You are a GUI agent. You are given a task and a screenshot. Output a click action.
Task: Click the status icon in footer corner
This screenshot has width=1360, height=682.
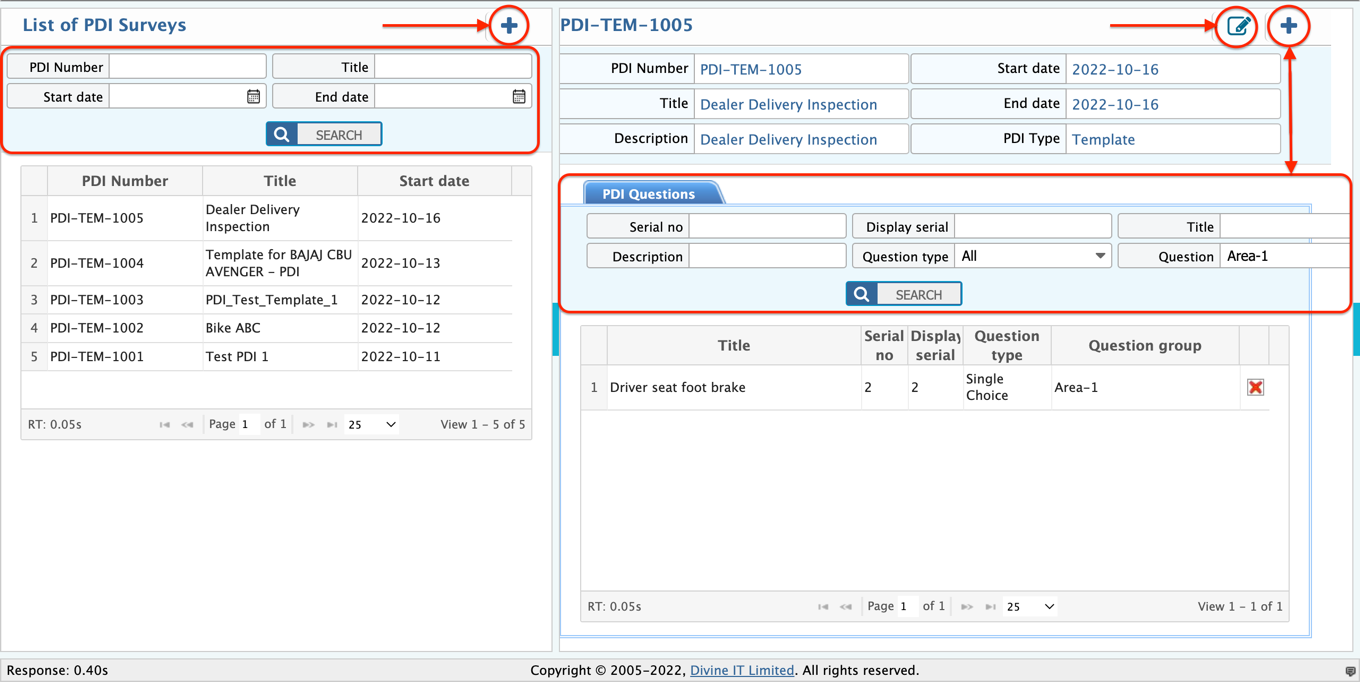1350,671
